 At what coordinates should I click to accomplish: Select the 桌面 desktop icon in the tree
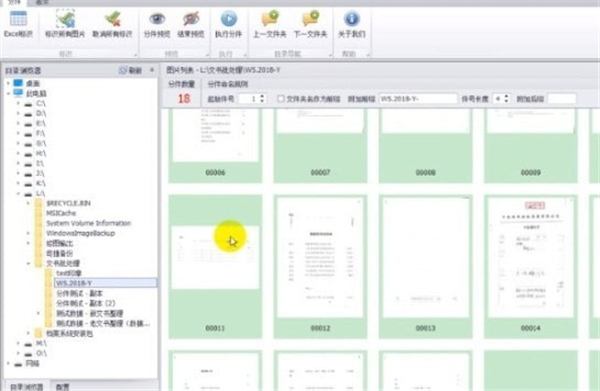18,83
